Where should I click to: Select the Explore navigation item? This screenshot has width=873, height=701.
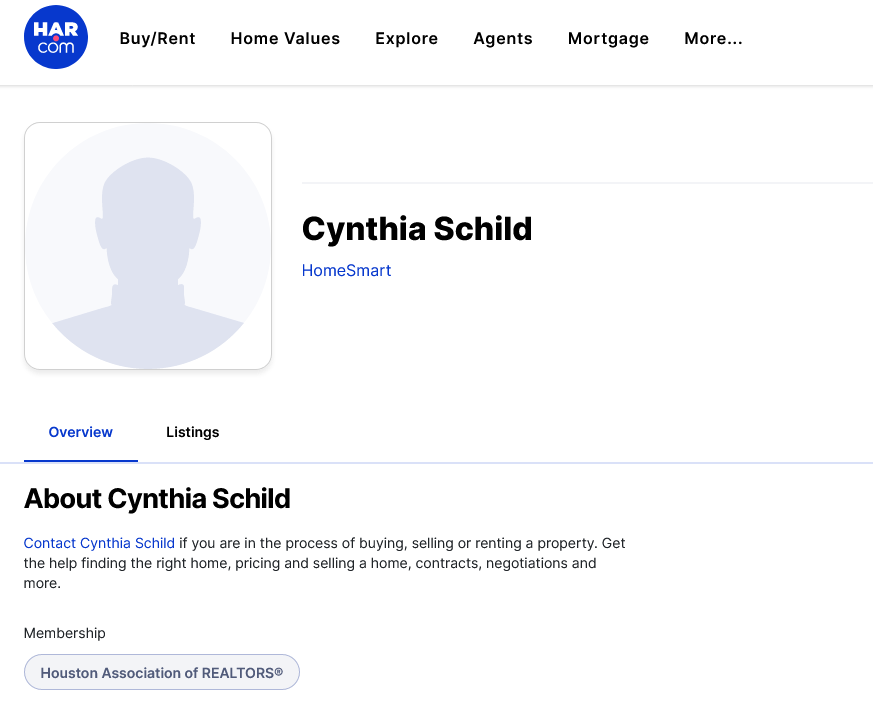point(406,38)
